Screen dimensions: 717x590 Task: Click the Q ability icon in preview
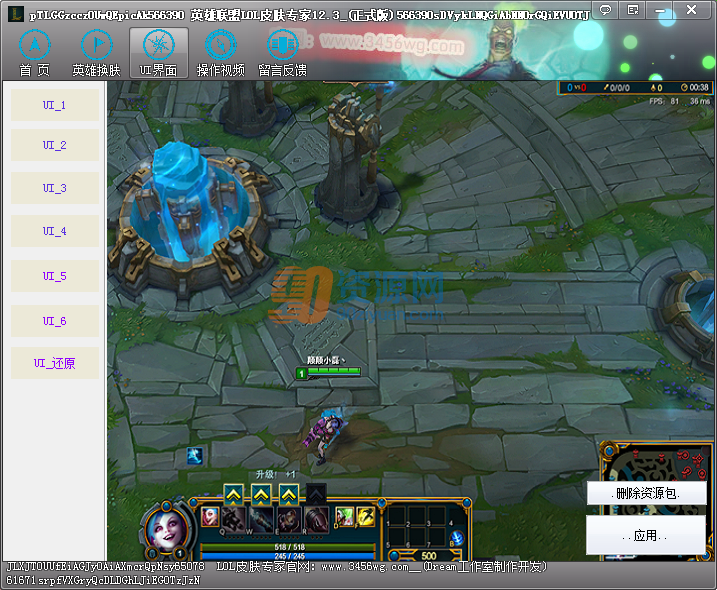point(234,519)
